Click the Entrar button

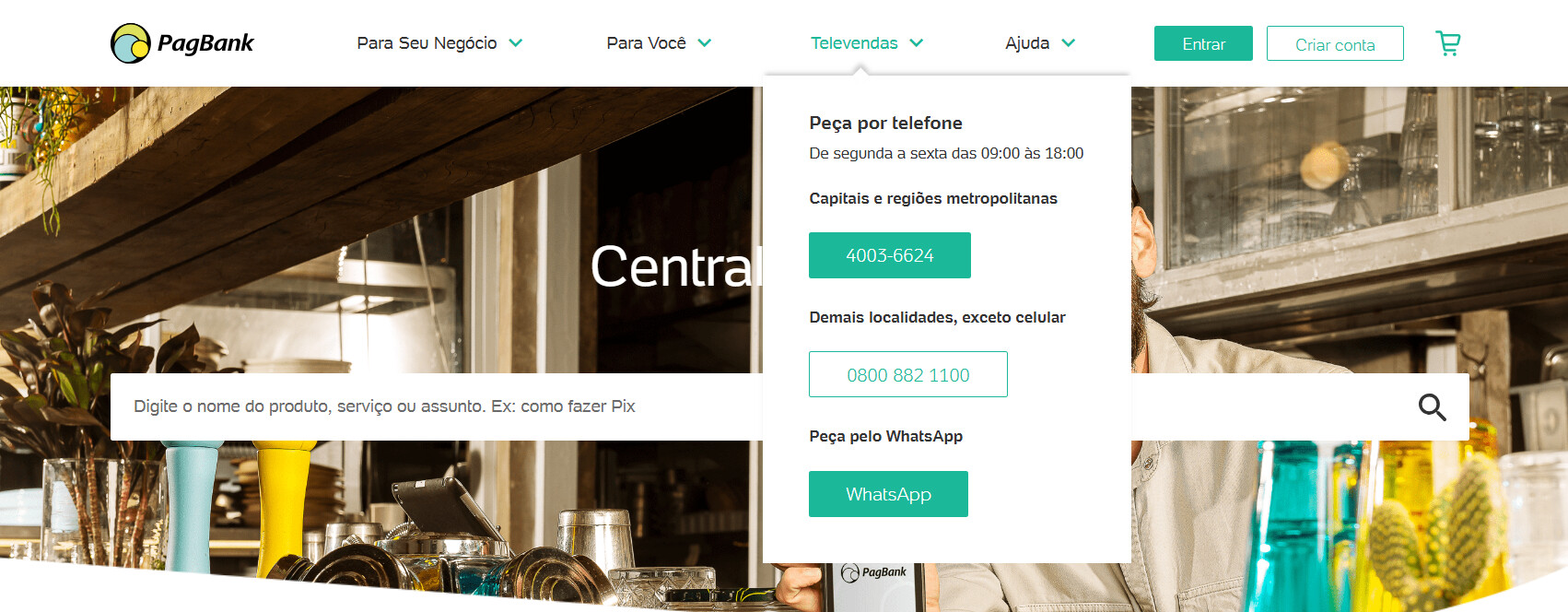(x=1203, y=43)
